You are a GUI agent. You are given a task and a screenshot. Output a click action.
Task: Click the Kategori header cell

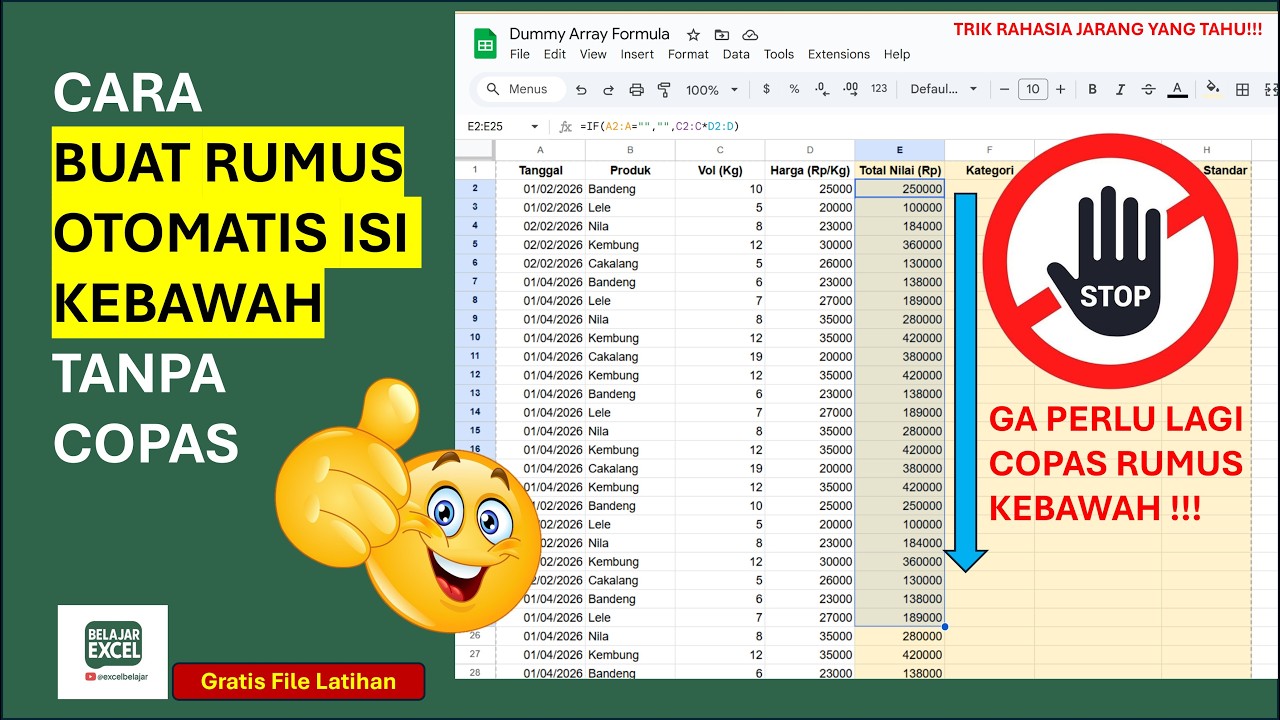pos(990,170)
